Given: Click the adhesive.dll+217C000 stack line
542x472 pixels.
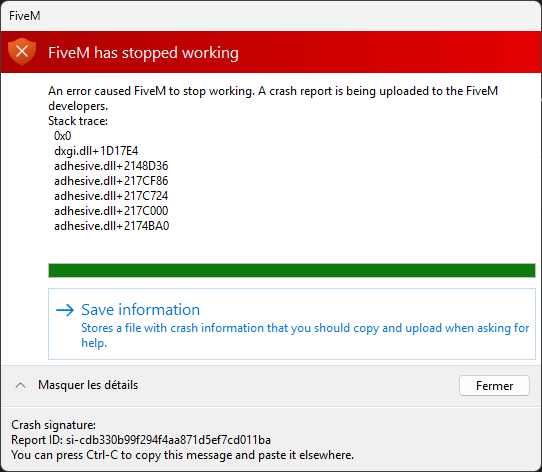Looking at the screenshot, I should point(111,211).
